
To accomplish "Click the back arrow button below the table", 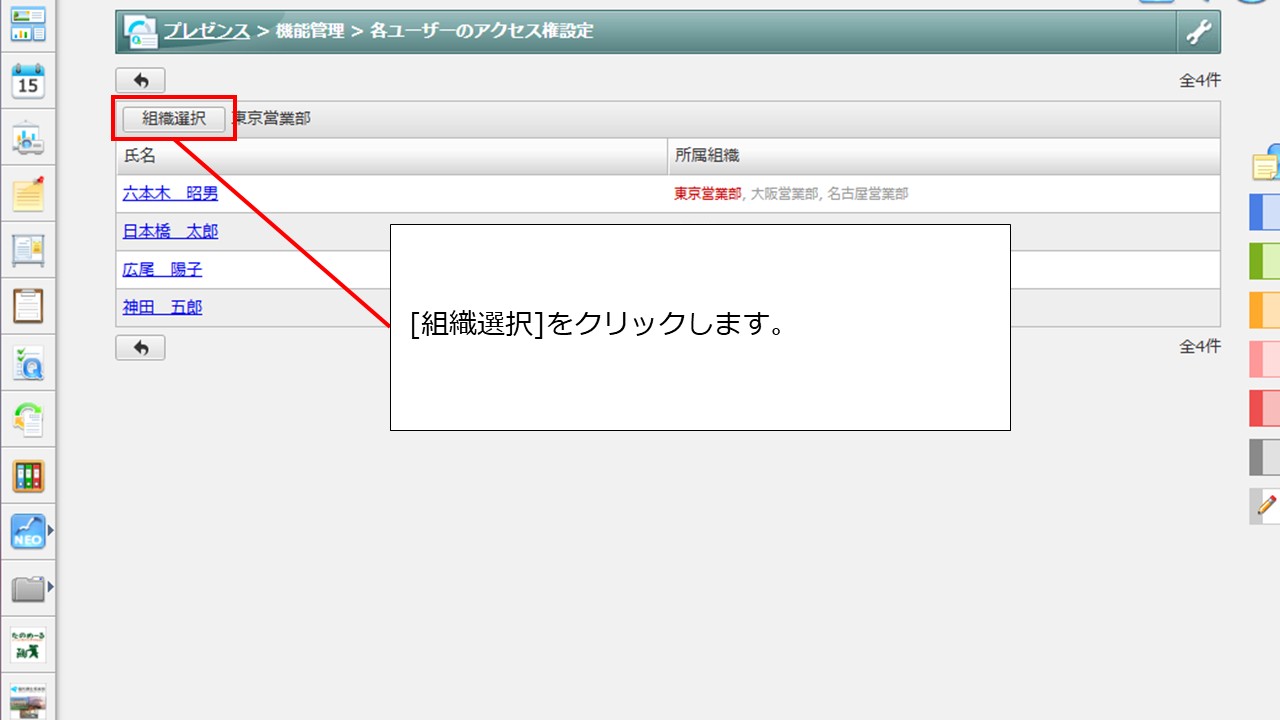I will click(141, 347).
